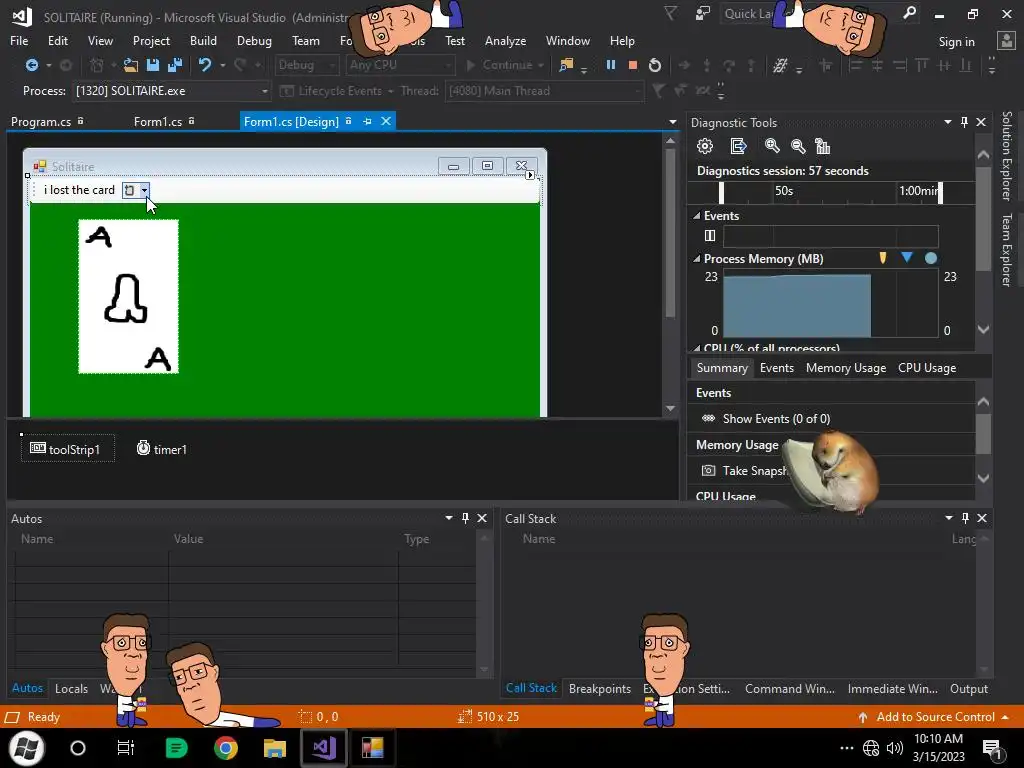This screenshot has width=1024, height=768.
Task: Click the Open File folder icon
Action: click(x=131, y=65)
